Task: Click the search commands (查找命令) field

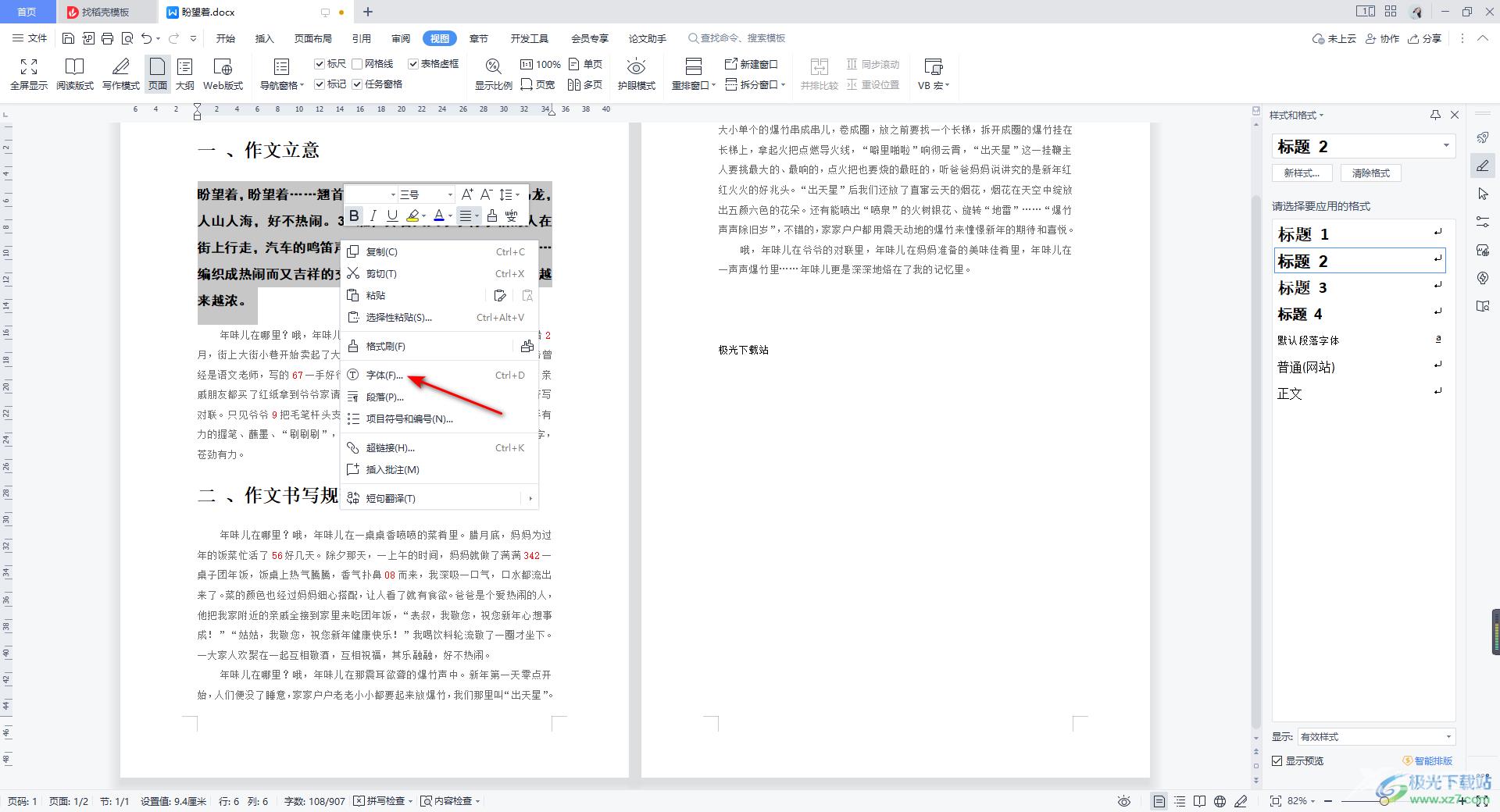Action: [737, 38]
